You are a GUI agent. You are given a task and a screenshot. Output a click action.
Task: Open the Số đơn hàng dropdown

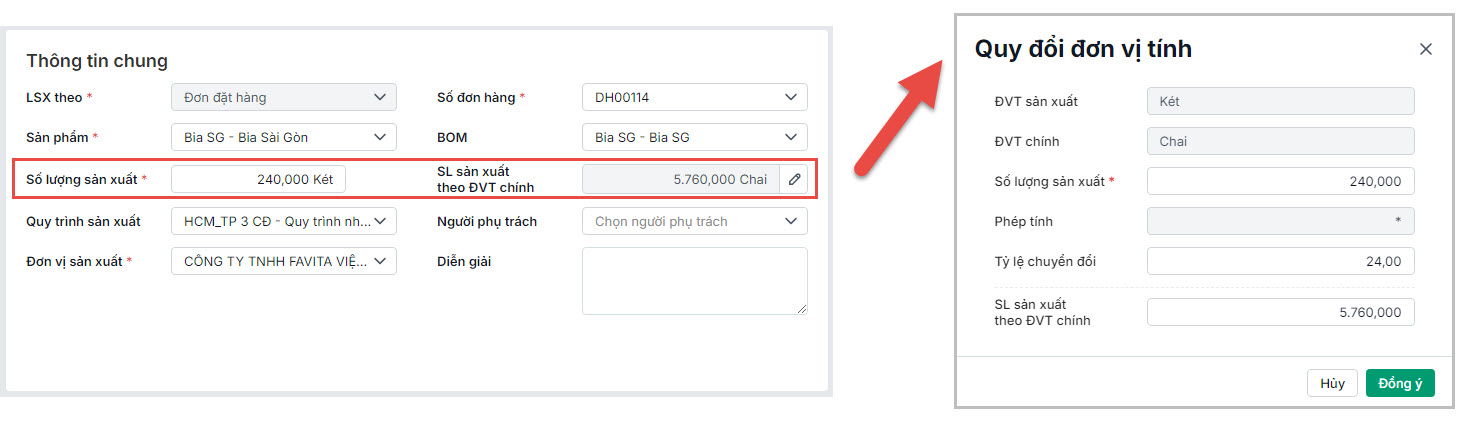coord(694,97)
